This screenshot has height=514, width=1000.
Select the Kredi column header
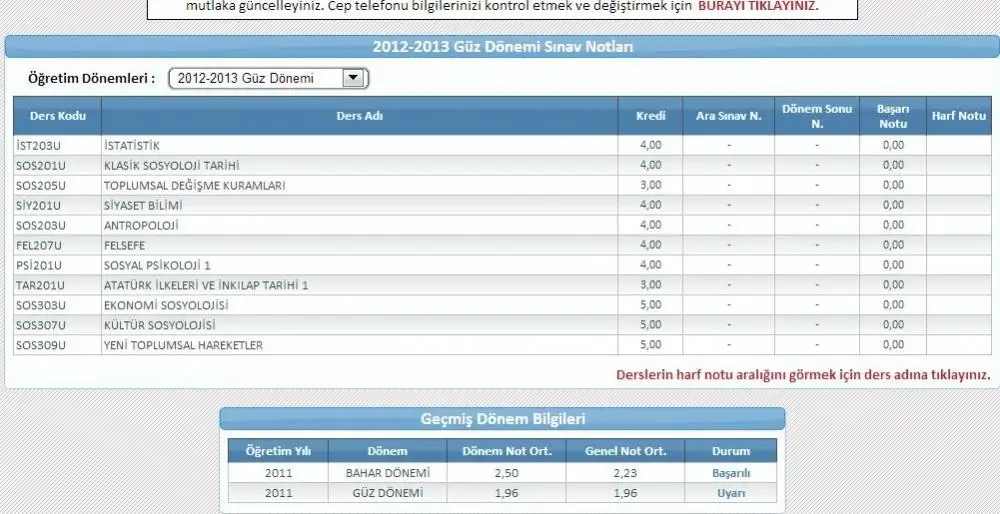coord(651,116)
